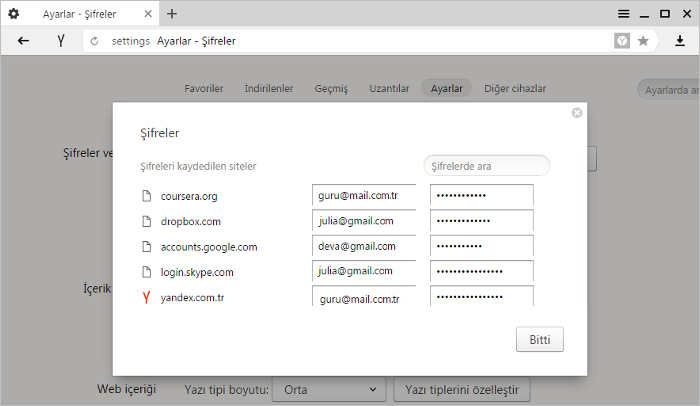Select the yandex.com.tr username field
Image resolution: width=700 pixels, height=406 pixels.
[x=364, y=296]
